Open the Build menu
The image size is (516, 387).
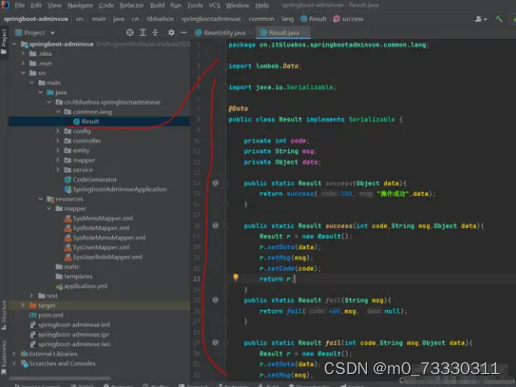[x=157, y=5]
